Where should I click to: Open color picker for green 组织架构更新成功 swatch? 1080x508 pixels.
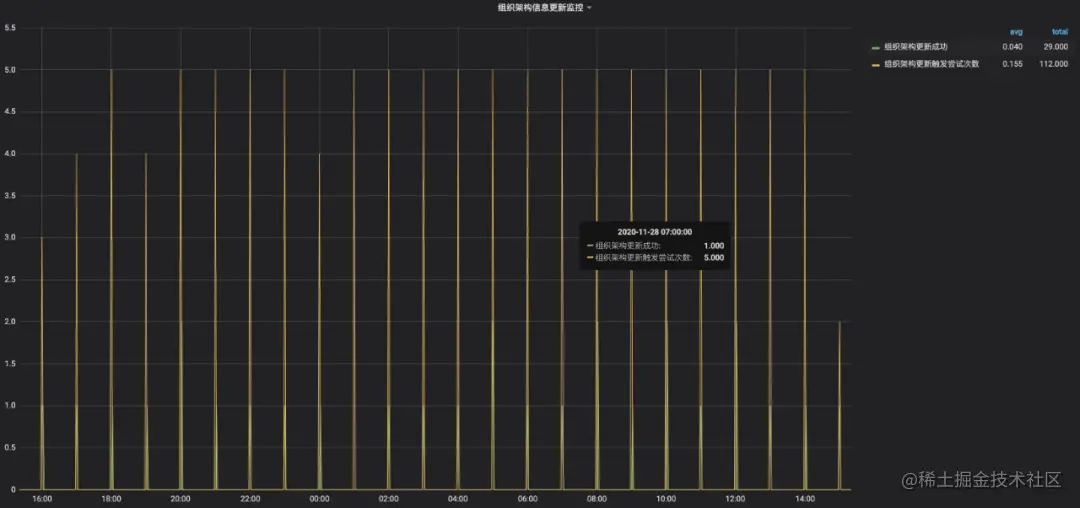(x=875, y=47)
